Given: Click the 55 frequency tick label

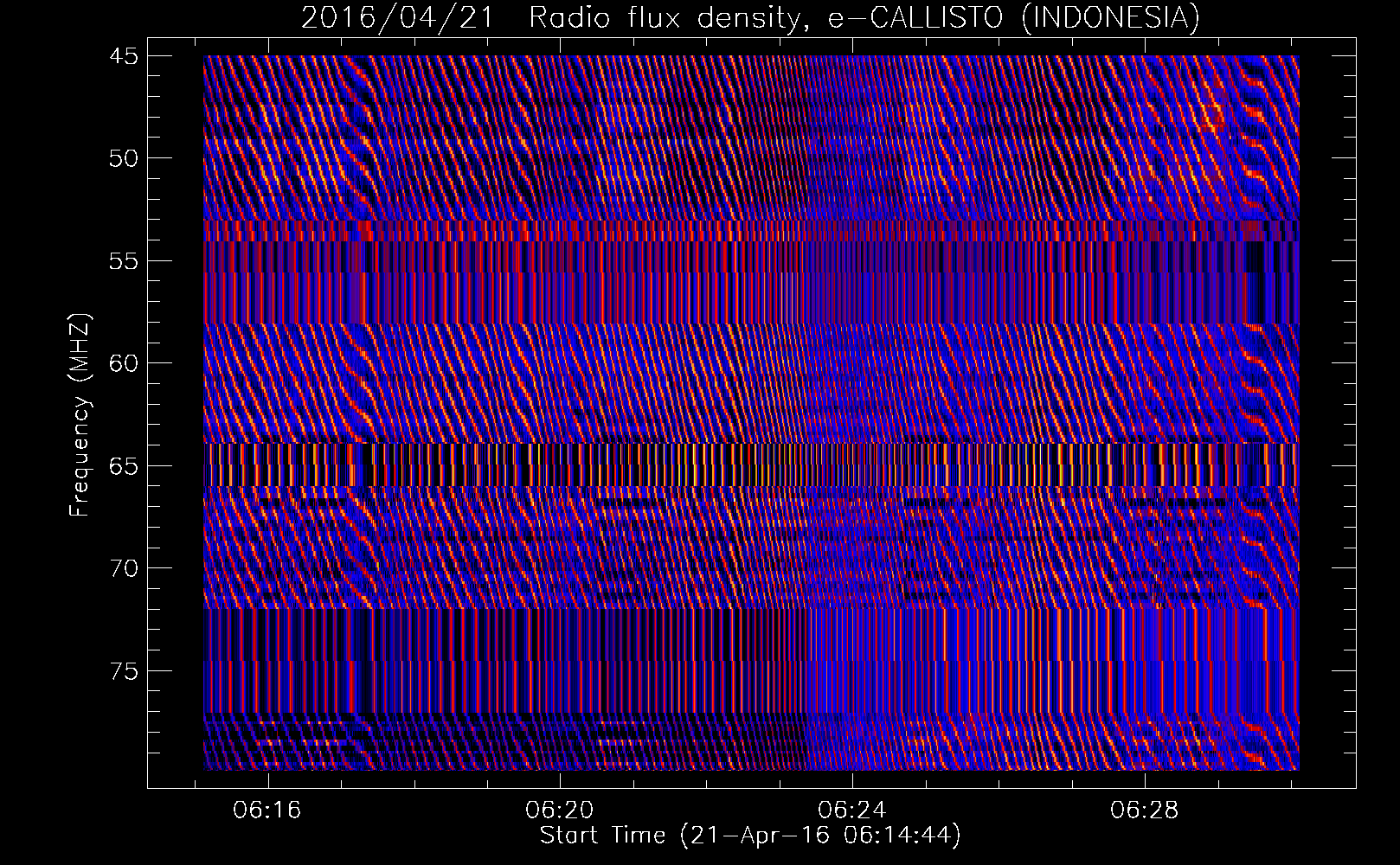Looking at the screenshot, I should pos(123,261).
